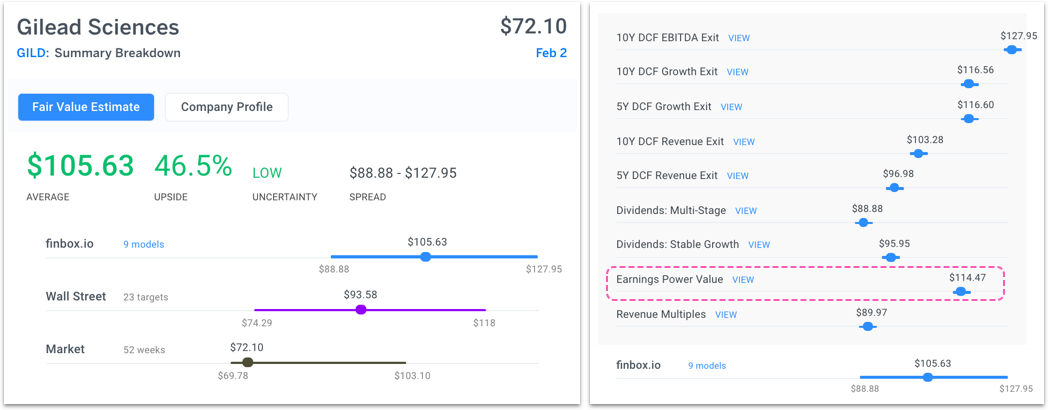Click the $103.28 Revenue Exit range marker
The image size is (1048, 410).
(918, 154)
